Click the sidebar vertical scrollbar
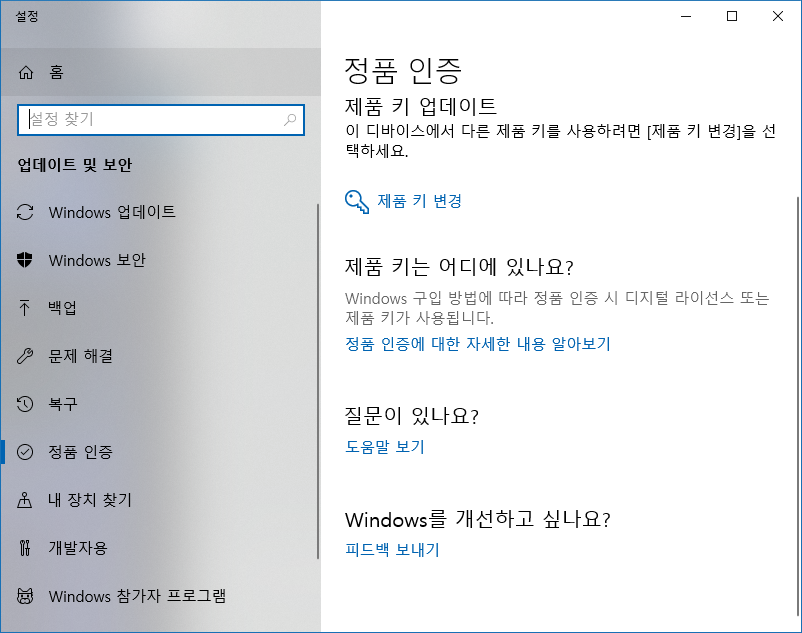The width and height of the screenshot is (802, 633). [318, 381]
